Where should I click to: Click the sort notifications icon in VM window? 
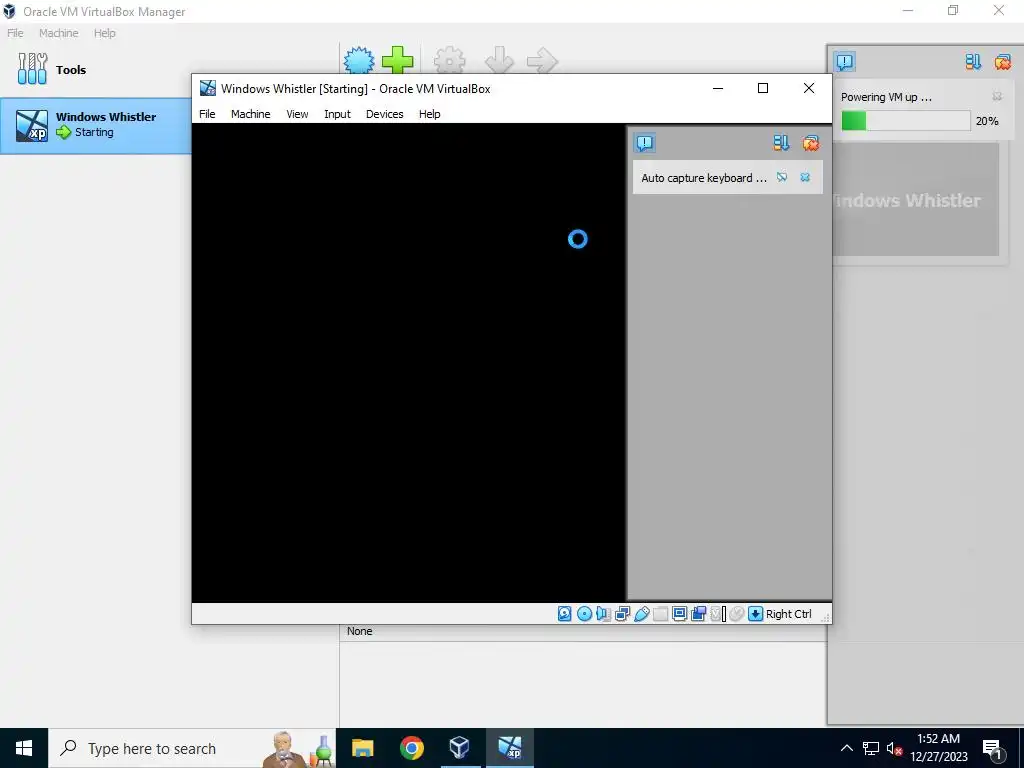781,143
